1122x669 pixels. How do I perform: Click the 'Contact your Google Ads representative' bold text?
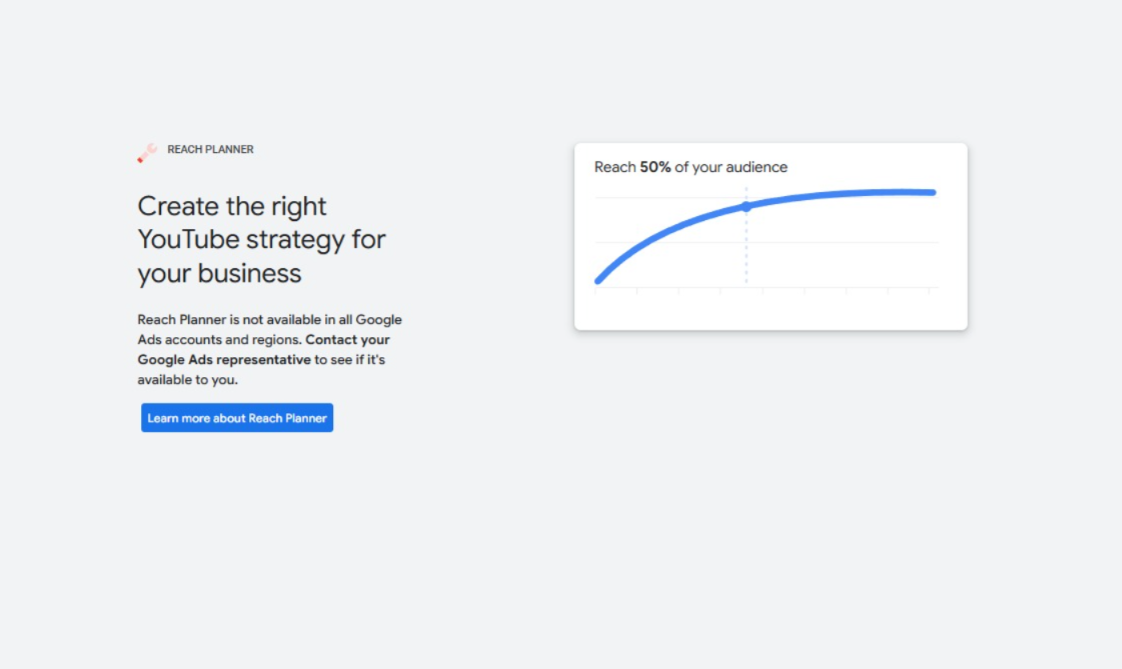(x=264, y=350)
